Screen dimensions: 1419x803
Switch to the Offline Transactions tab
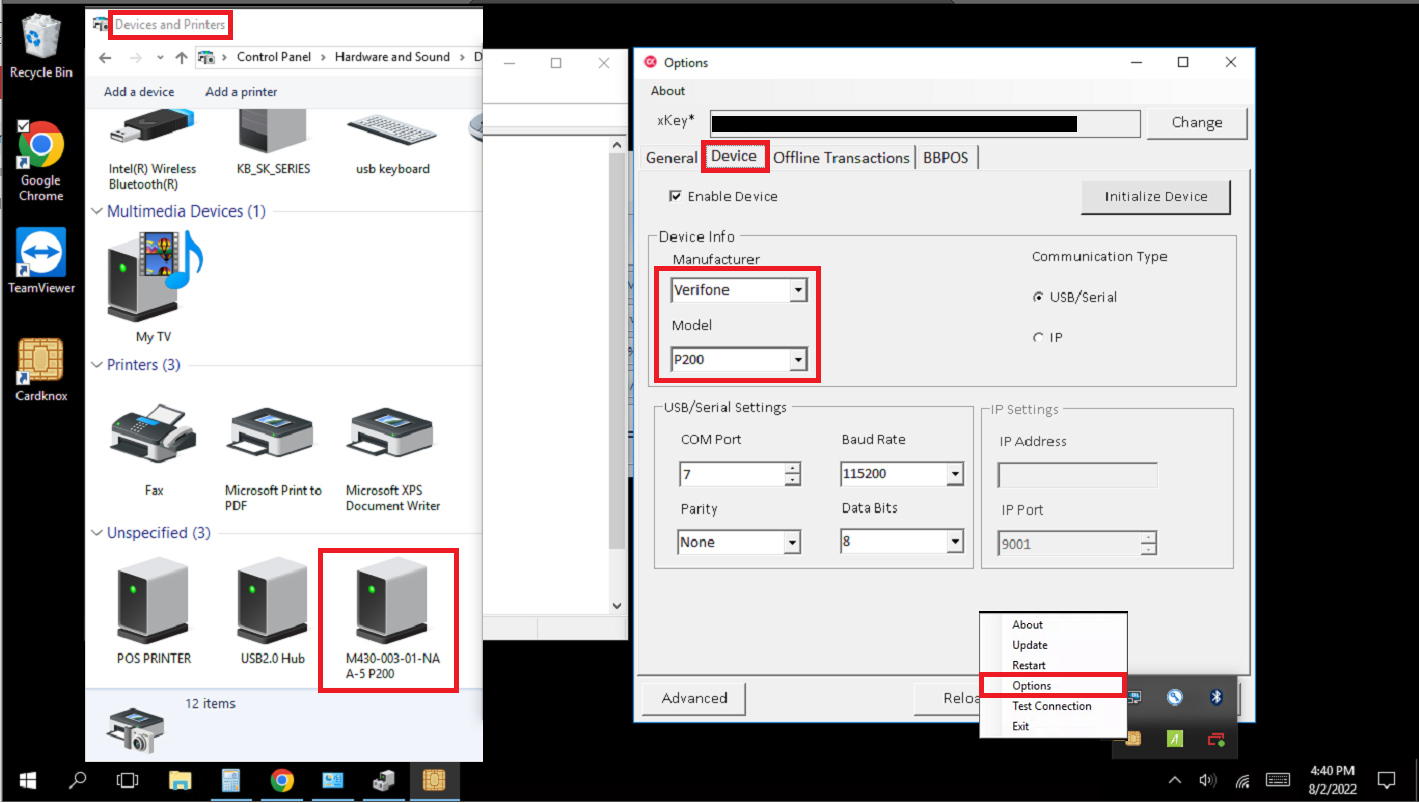[841, 157]
